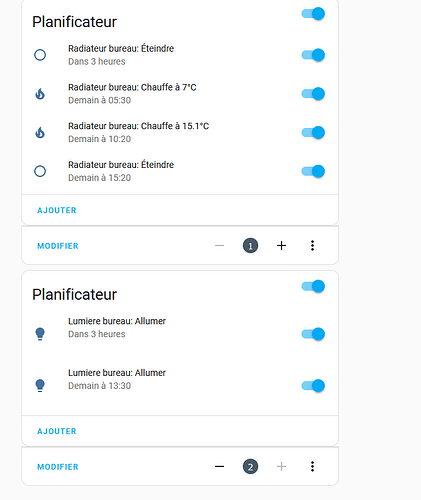Click the plus icon beside badge 1
This screenshot has width=421, height=500.
(281, 246)
